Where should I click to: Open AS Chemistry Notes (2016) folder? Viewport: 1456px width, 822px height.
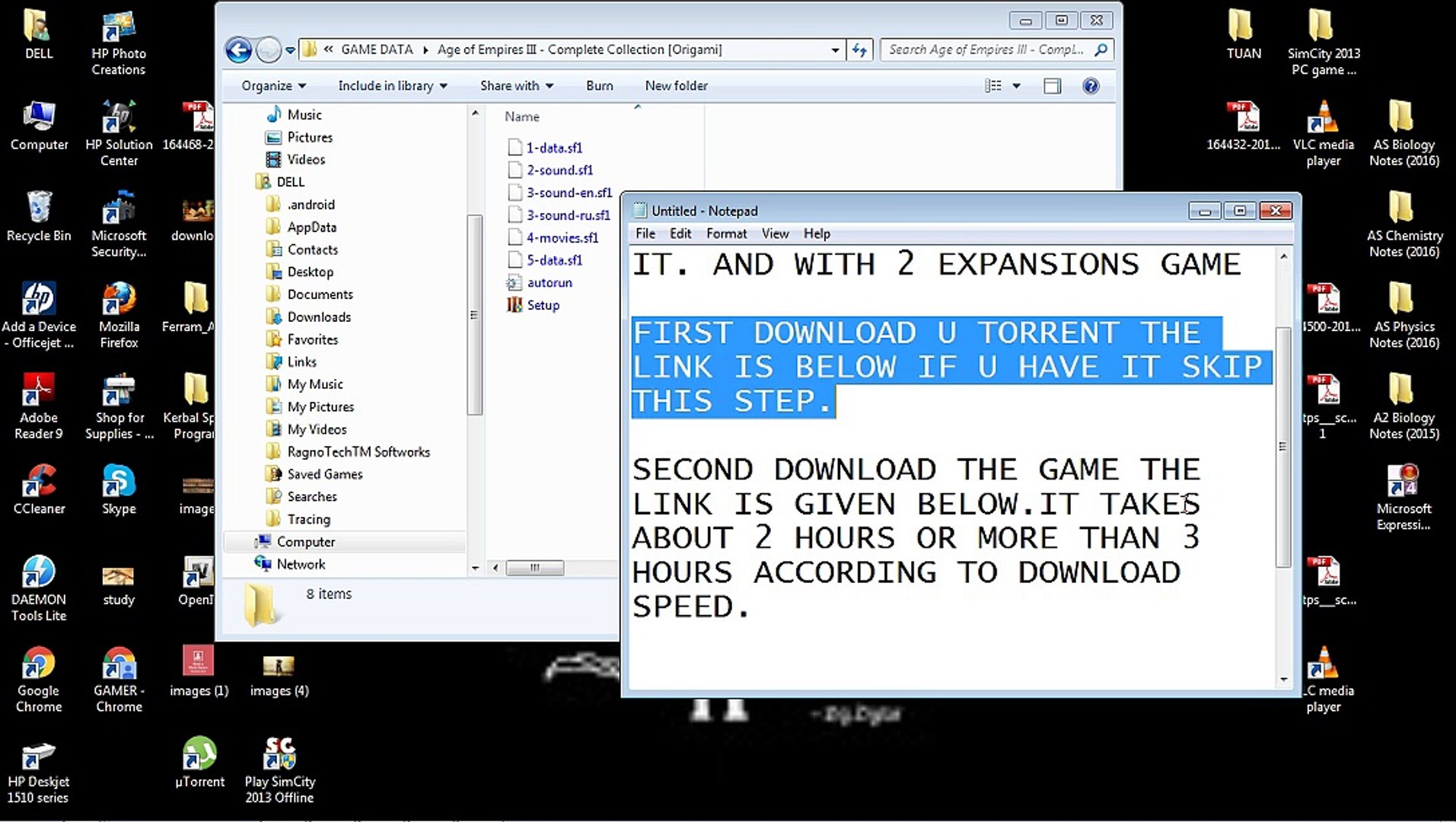[1403, 225]
